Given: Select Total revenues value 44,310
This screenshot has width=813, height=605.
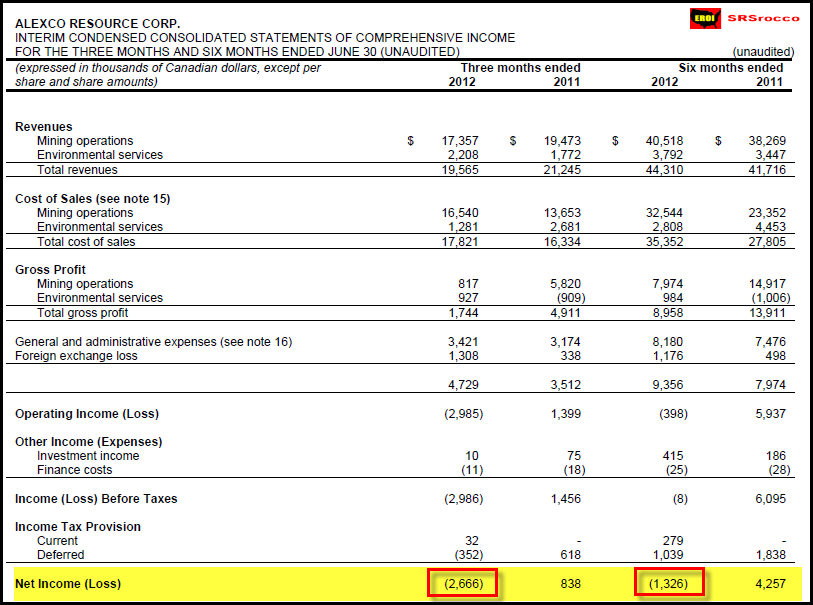Looking at the screenshot, I should (664, 170).
